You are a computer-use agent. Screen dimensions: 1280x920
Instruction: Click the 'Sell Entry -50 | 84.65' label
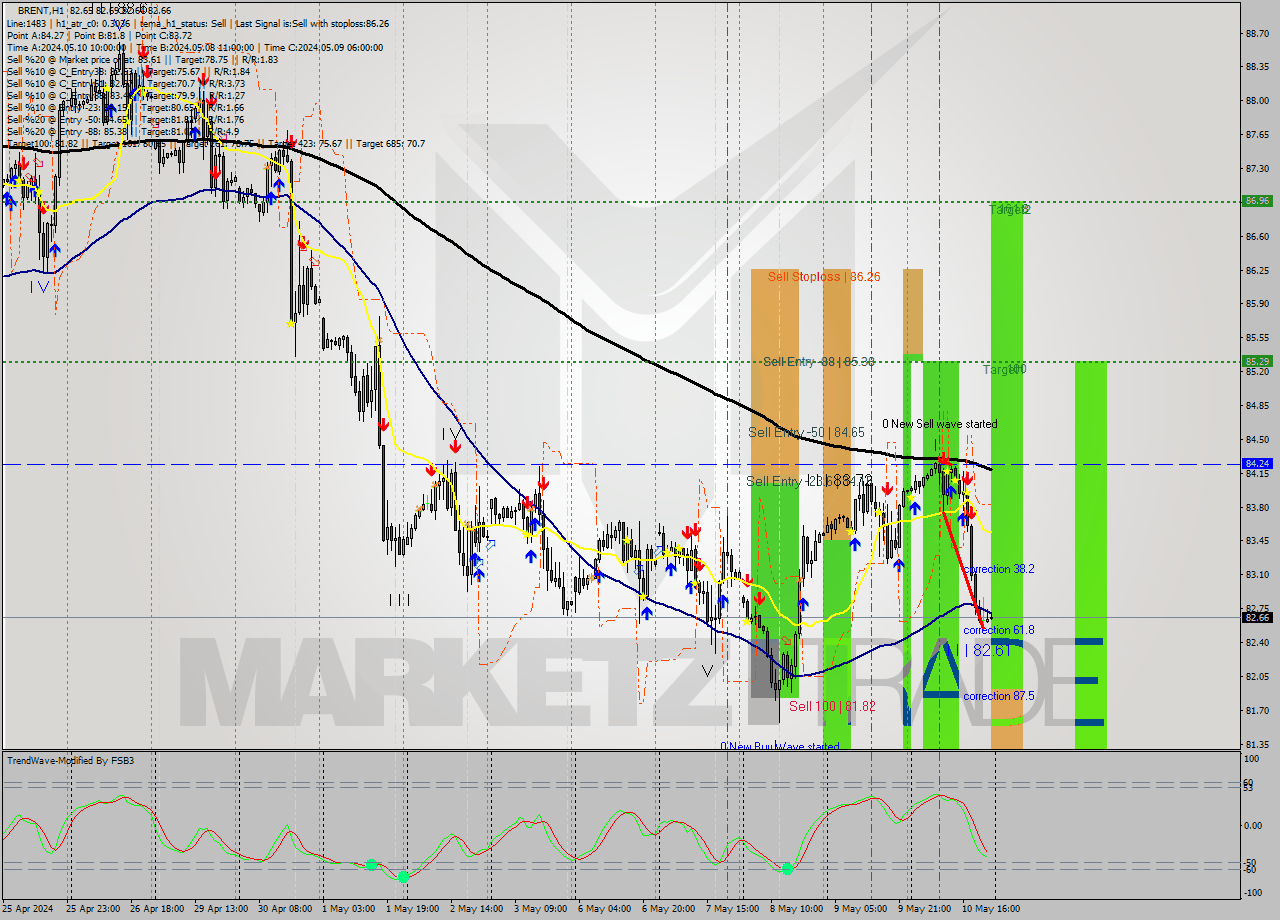click(806, 432)
